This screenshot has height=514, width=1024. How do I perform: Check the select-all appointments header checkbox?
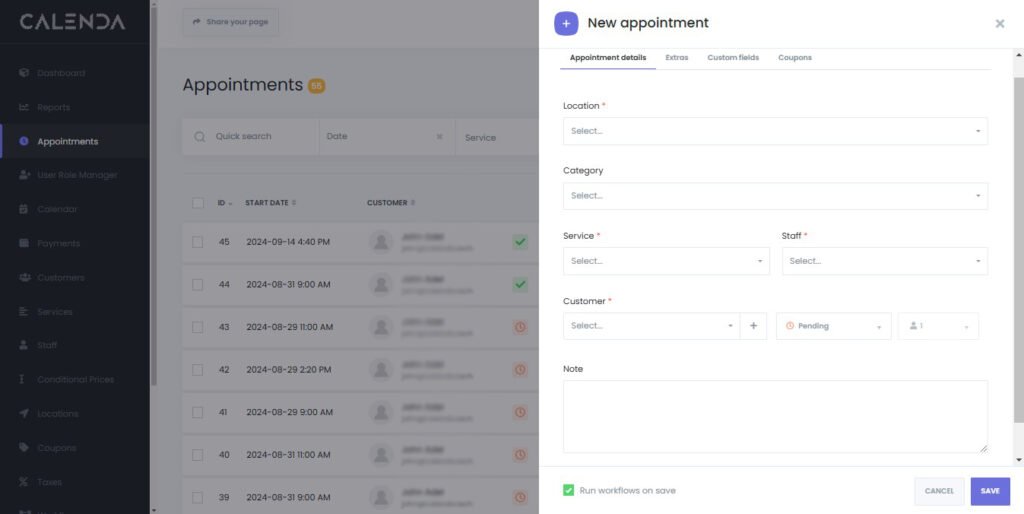[198, 203]
